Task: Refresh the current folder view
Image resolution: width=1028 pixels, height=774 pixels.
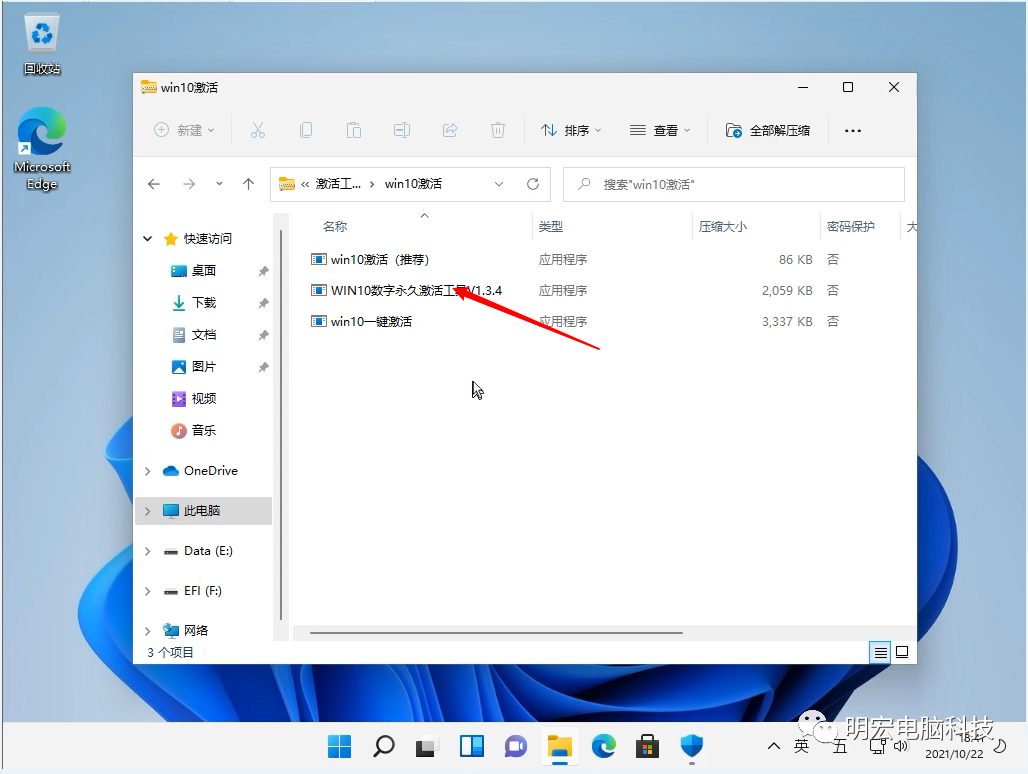Action: click(x=533, y=184)
